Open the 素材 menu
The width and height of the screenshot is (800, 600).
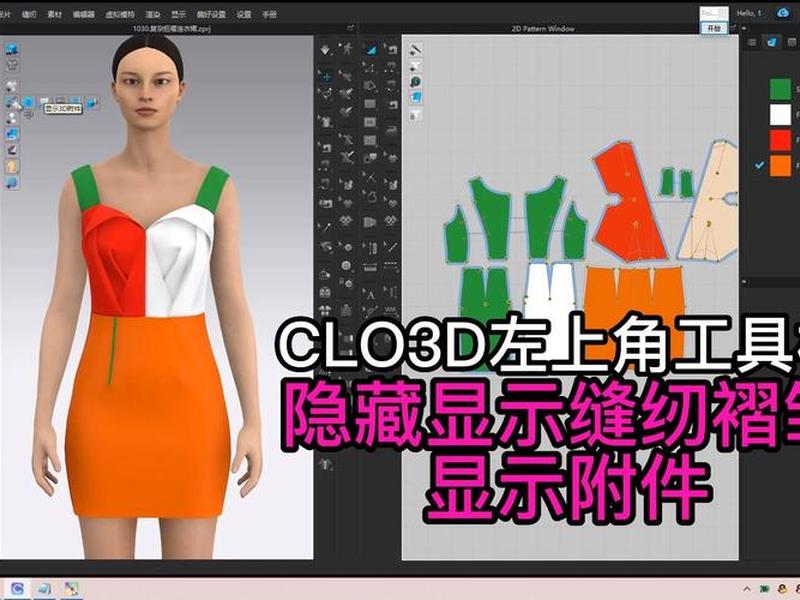[55, 14]
